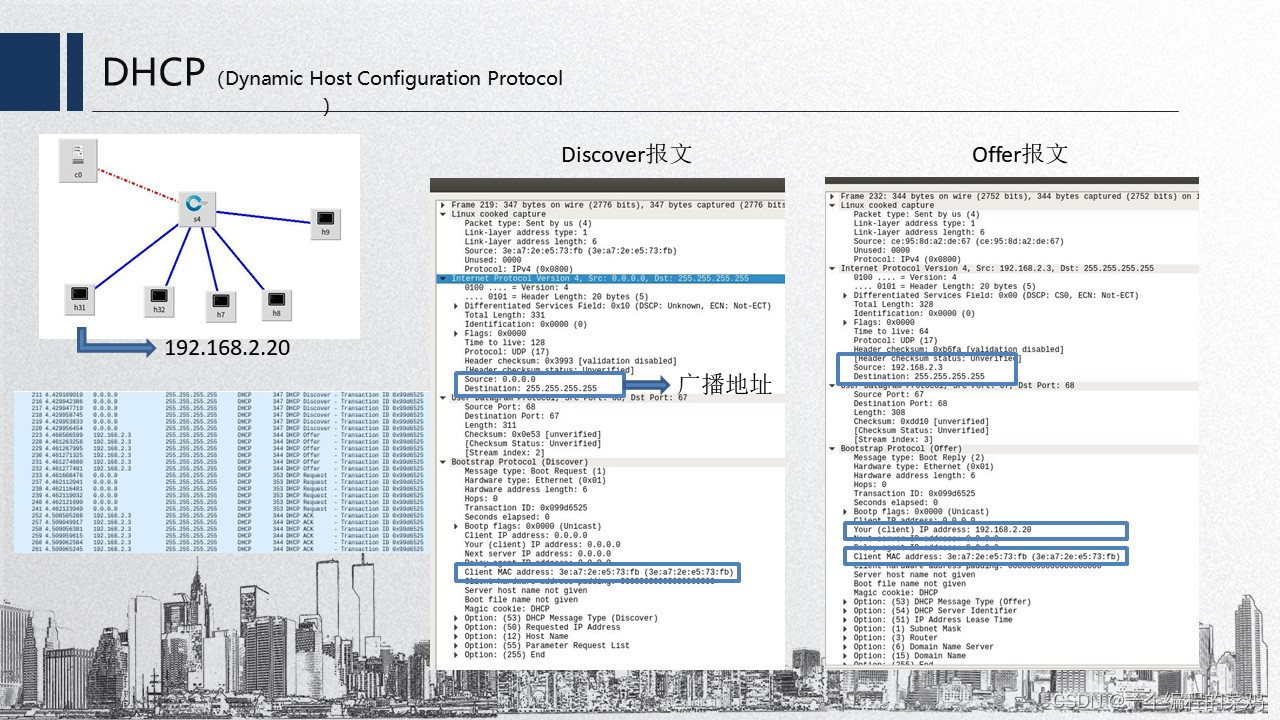Collapse Bootstrap Protocol (Offer) section
Viewport: 1280px width, 720px height.
coord(832,449)
